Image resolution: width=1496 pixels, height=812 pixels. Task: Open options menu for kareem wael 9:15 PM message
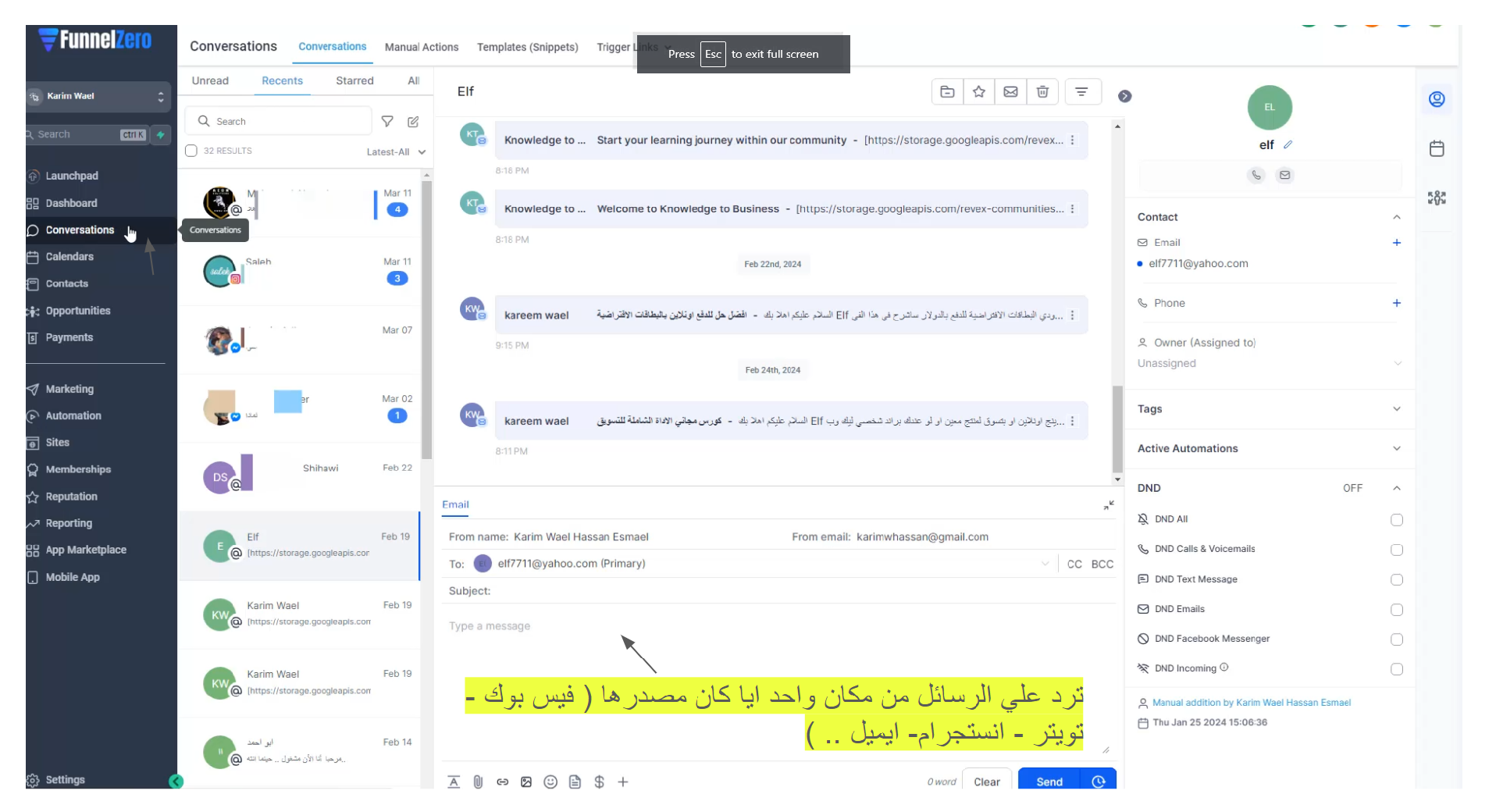[x=1072, y=315]
